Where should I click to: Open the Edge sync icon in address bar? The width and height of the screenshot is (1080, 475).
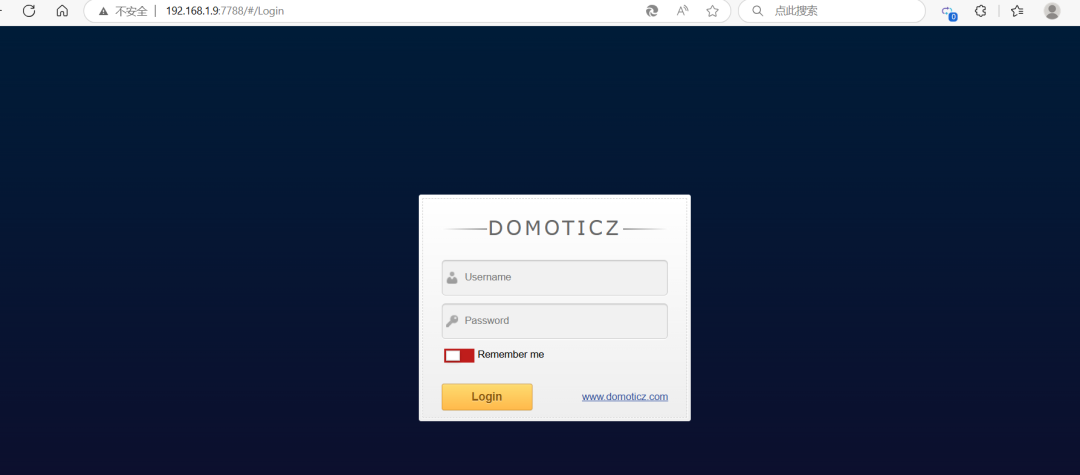(652, 11)
